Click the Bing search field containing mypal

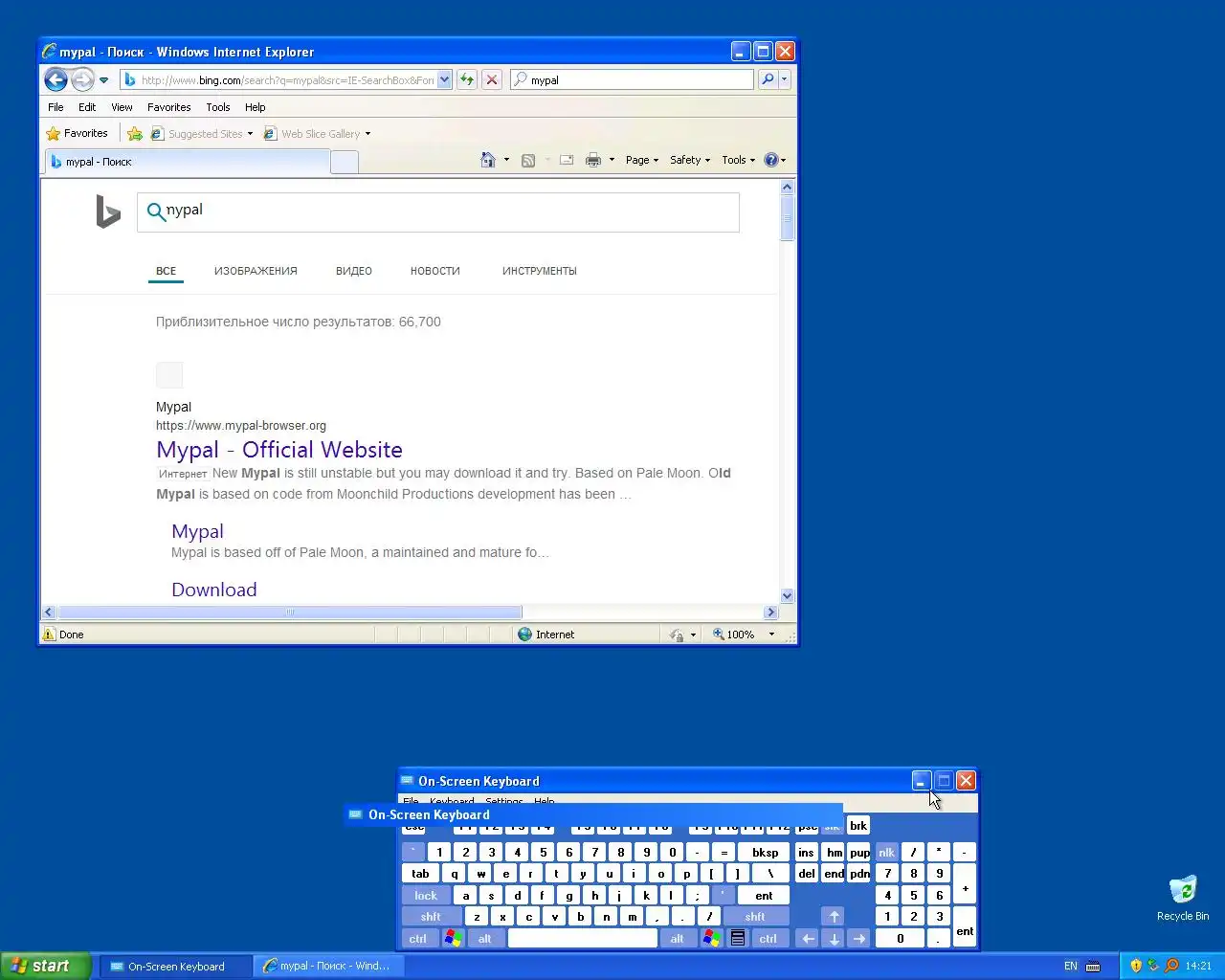(438, 212)
